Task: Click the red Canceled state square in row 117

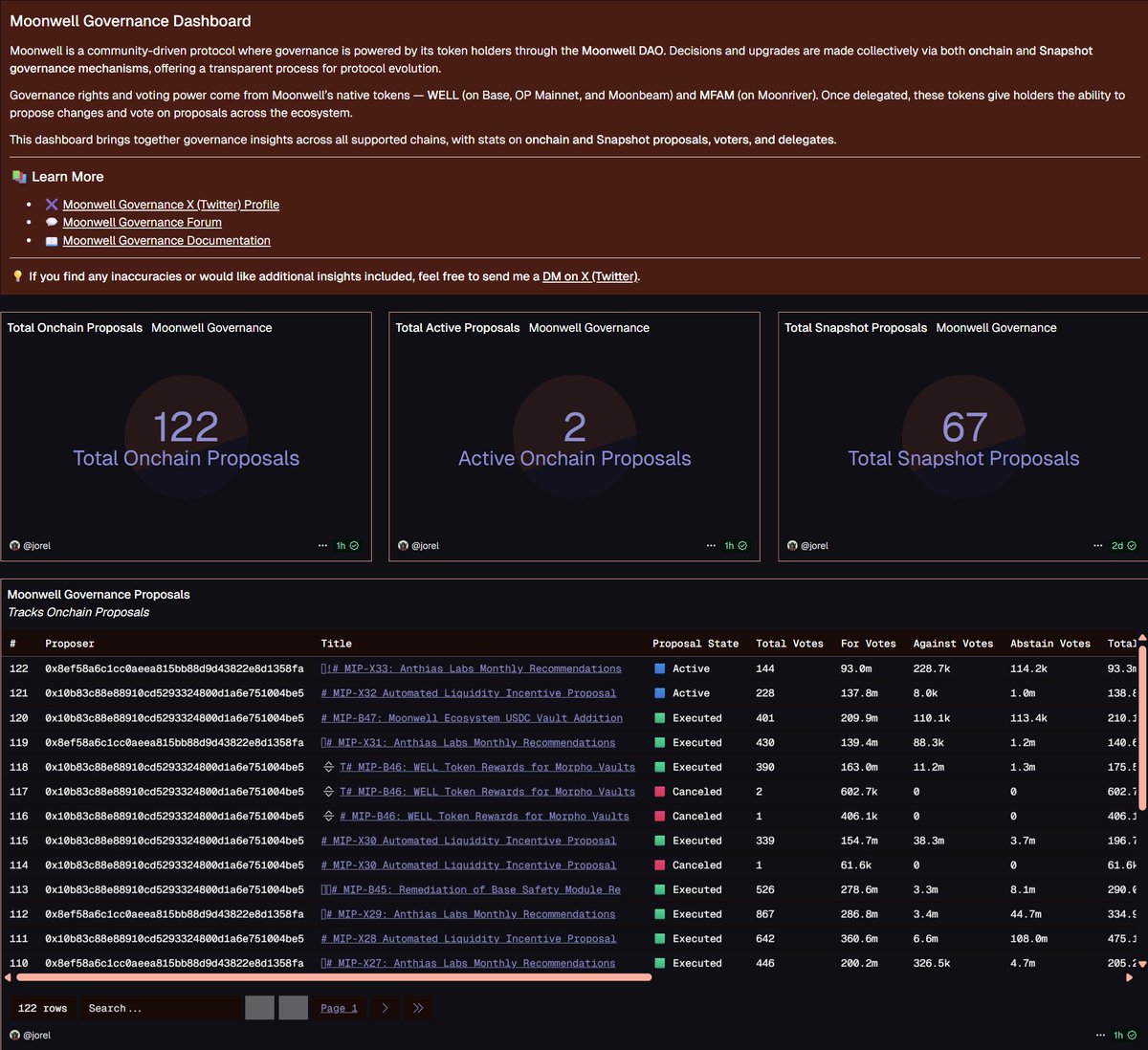Action: point(659,792)
